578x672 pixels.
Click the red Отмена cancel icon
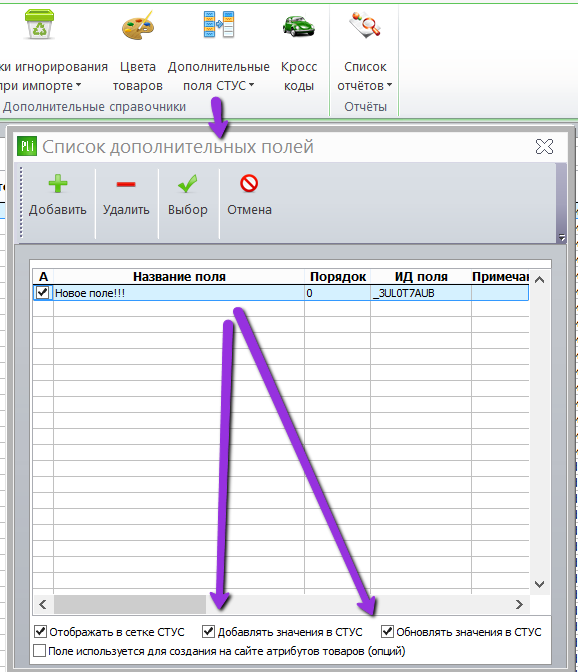(249, 183)
